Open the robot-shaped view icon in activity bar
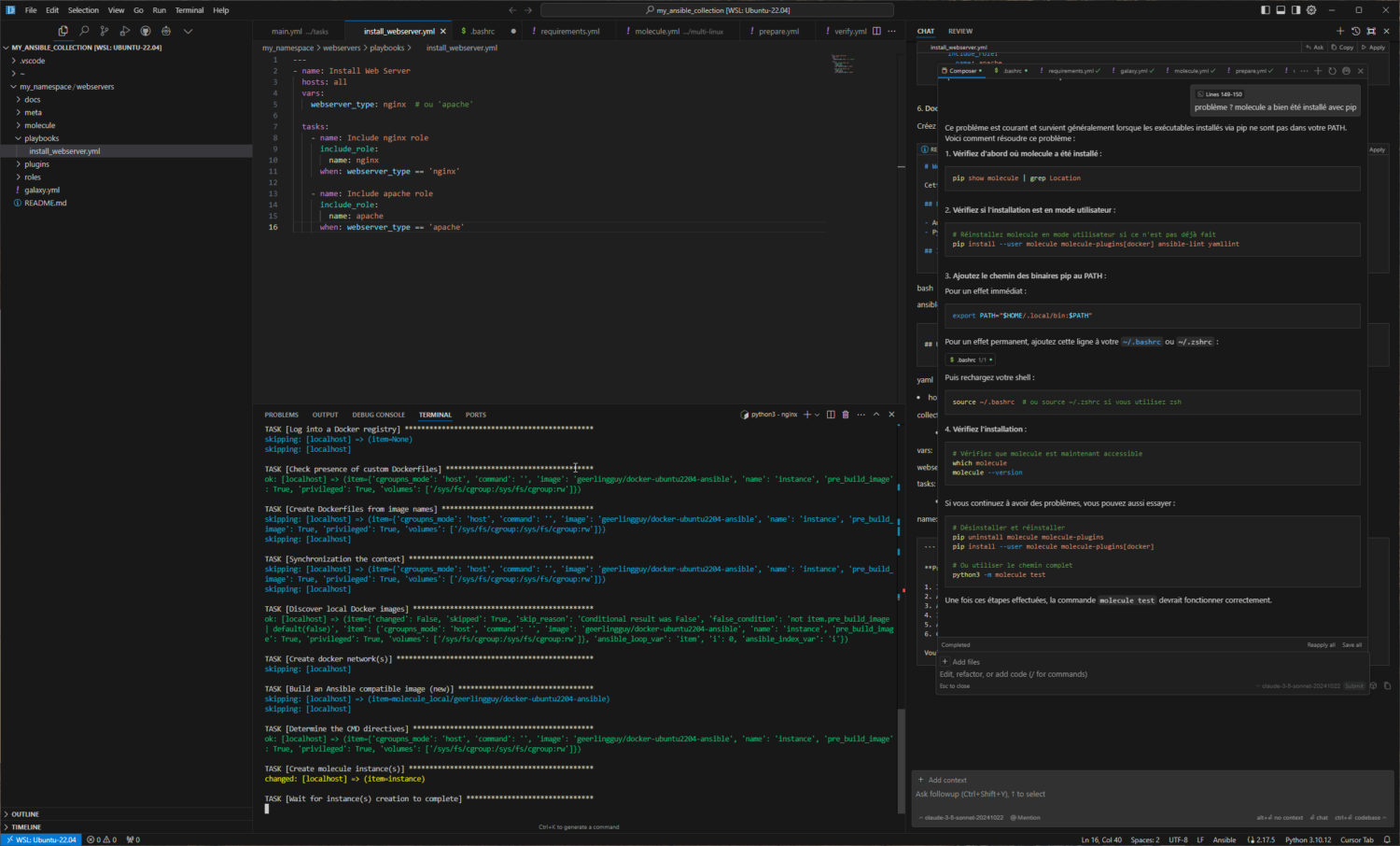 pos(166,31)
